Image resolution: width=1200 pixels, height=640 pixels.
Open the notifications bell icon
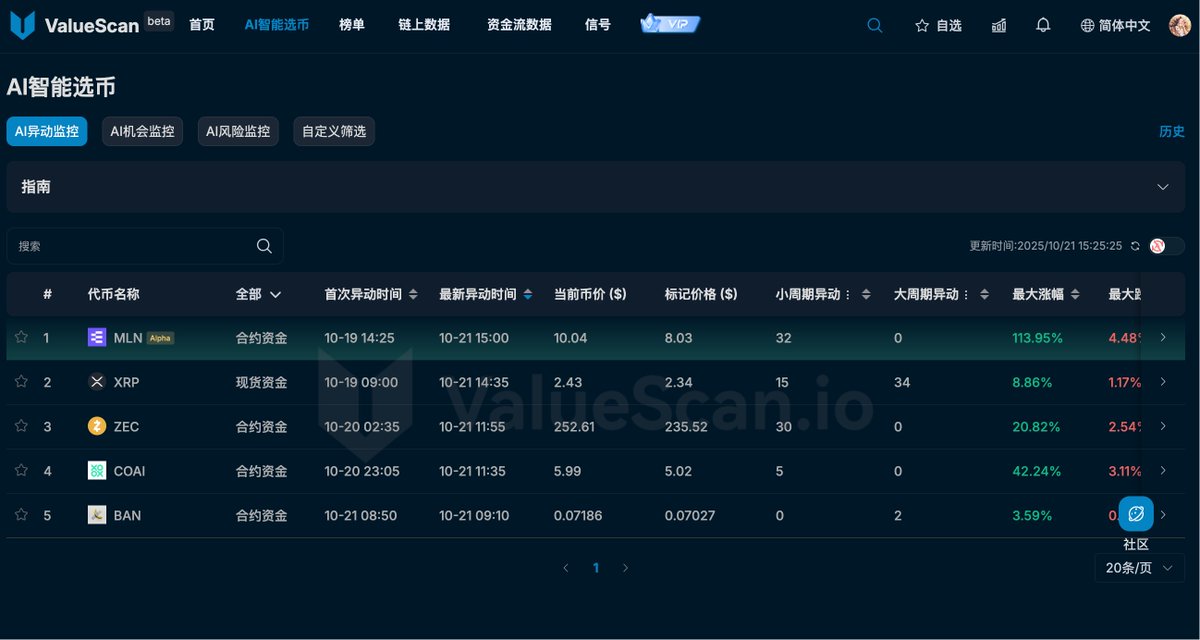coord(1043,26)
